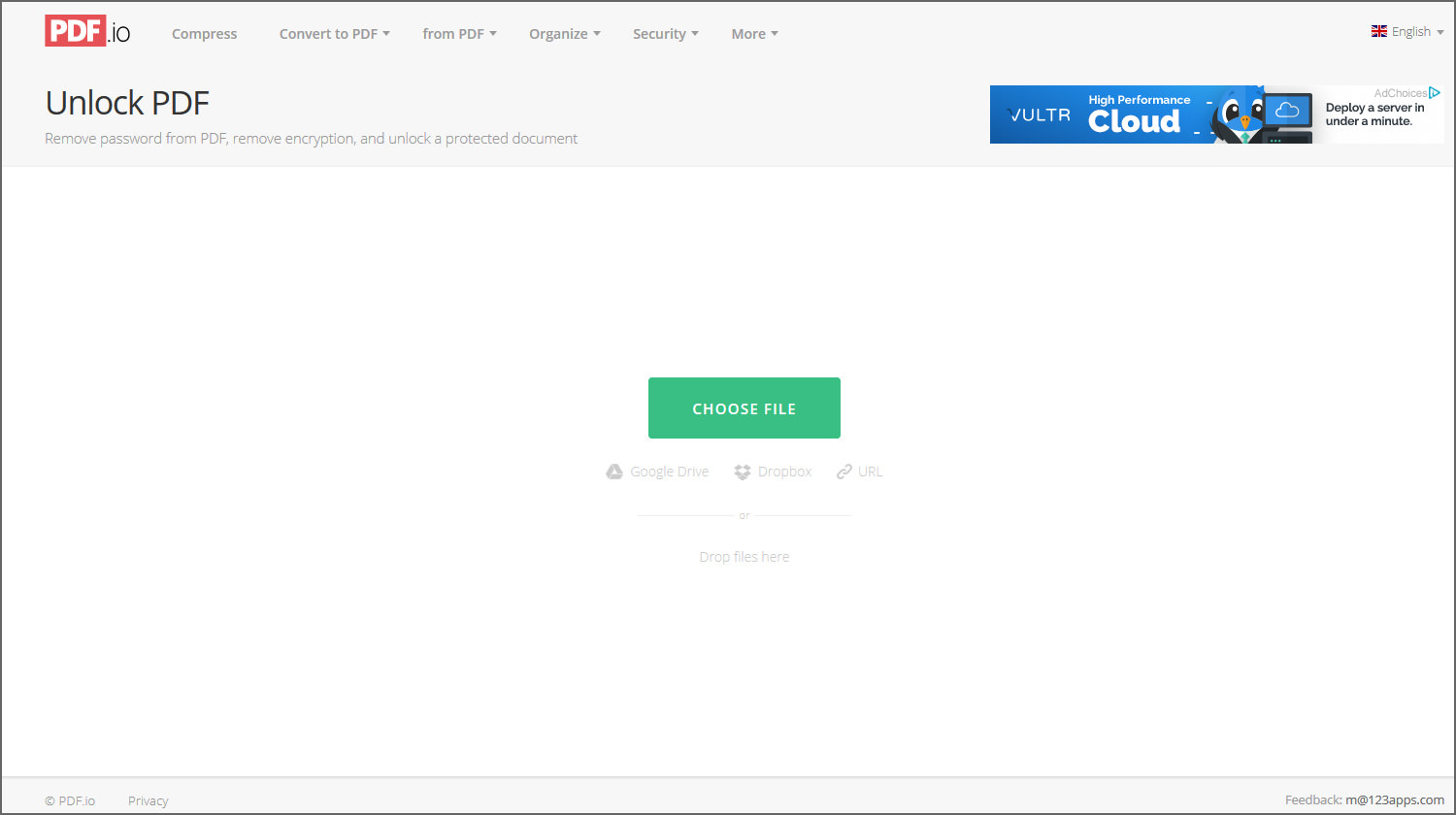1456x815 pixels.
Task: Click the British flag language icon
Action: 1379,30
